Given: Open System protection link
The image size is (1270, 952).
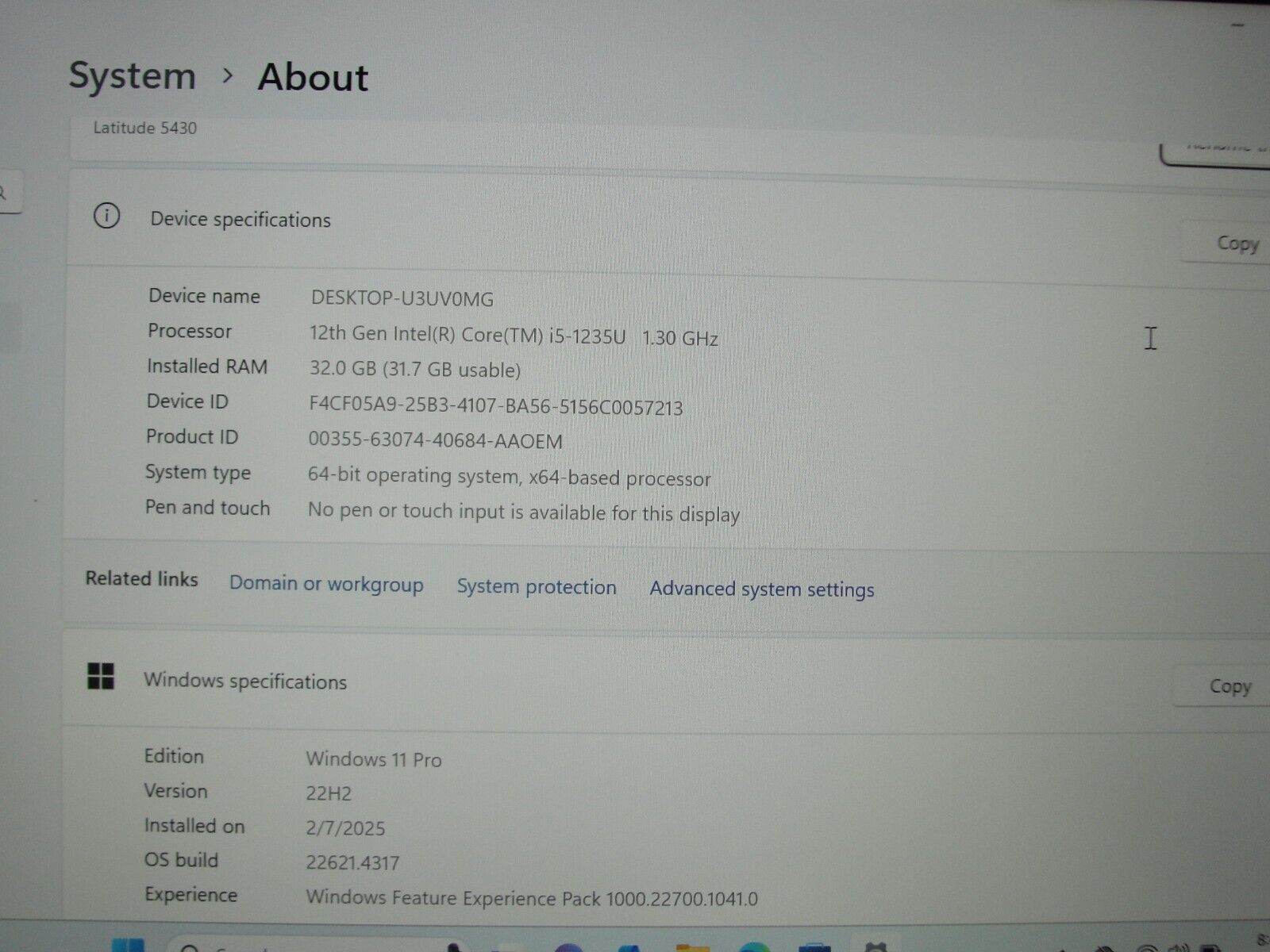Looking at the screenshot, I should click(x=537, y=587).
